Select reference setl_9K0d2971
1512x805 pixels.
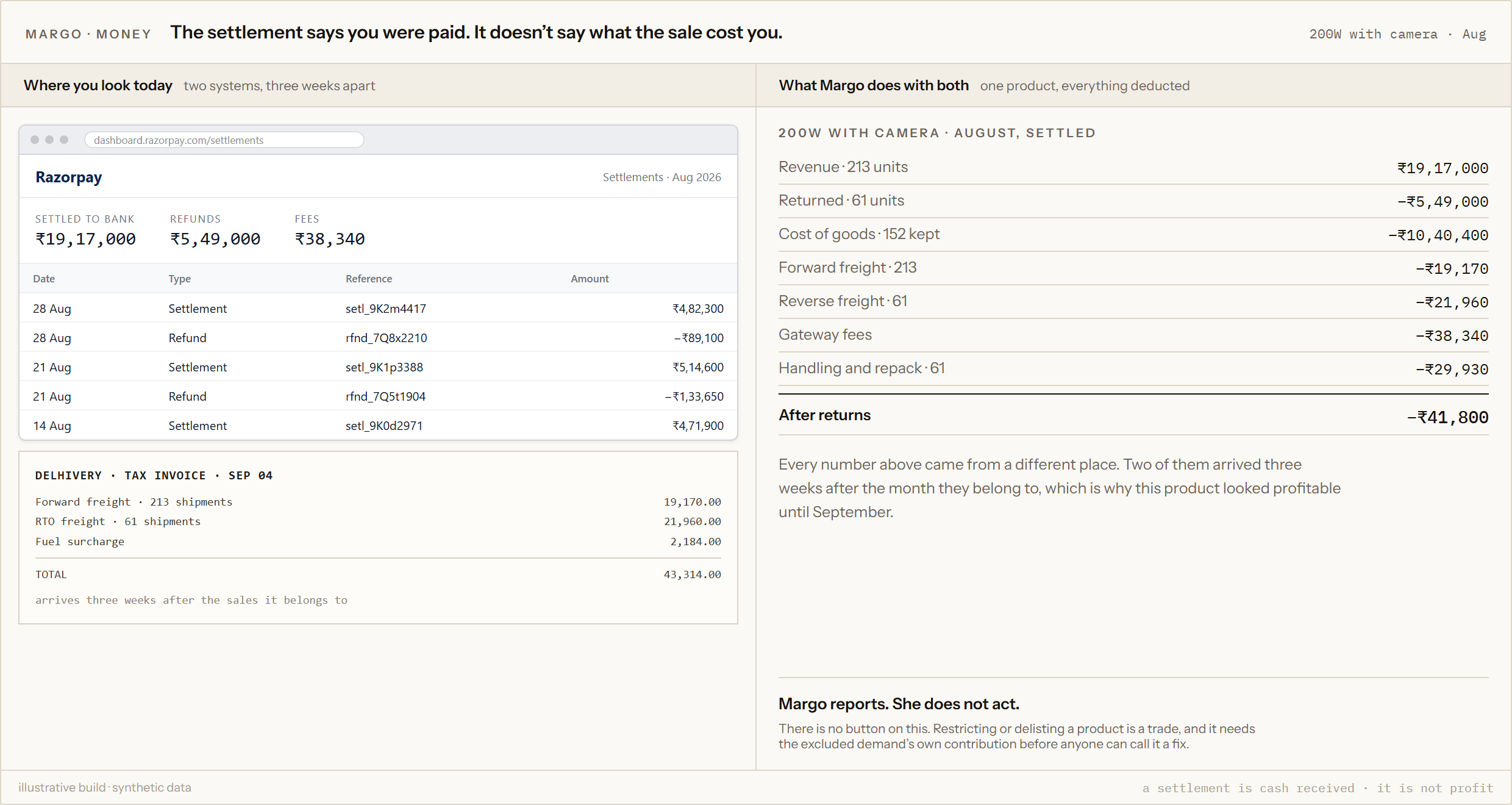[384, 426]
